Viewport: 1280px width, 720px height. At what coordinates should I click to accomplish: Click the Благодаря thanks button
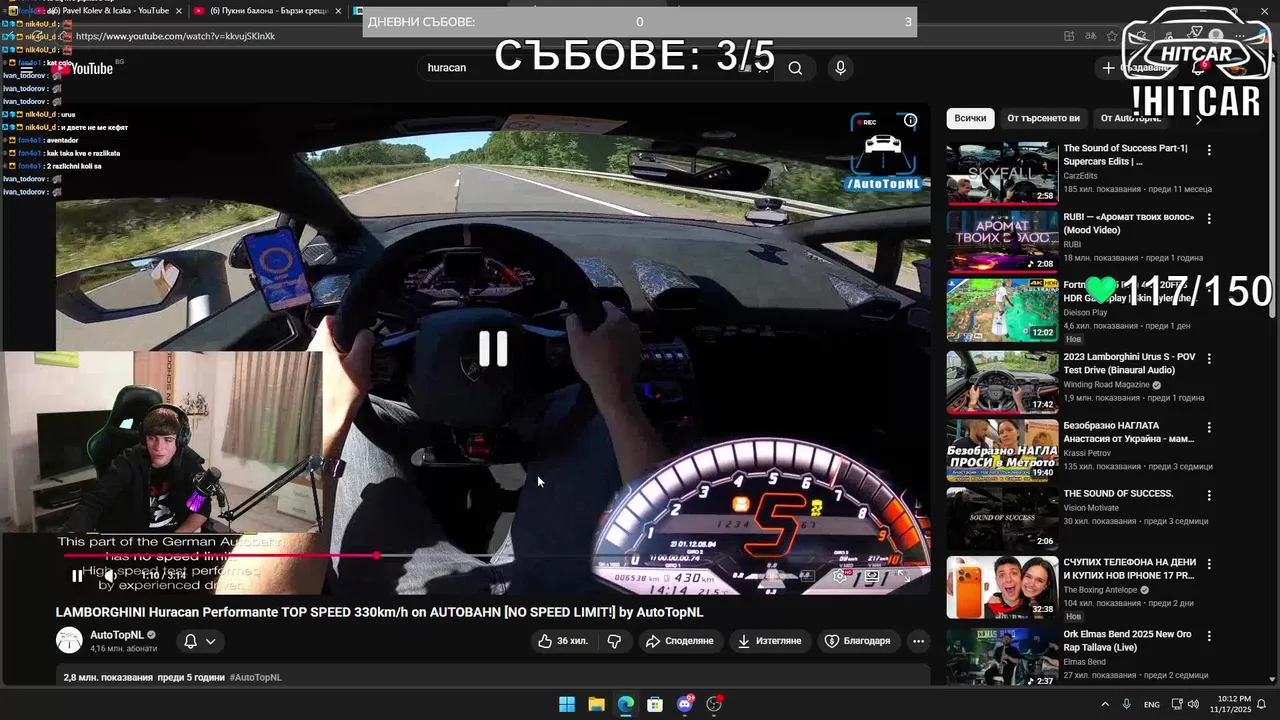(857, 641)
